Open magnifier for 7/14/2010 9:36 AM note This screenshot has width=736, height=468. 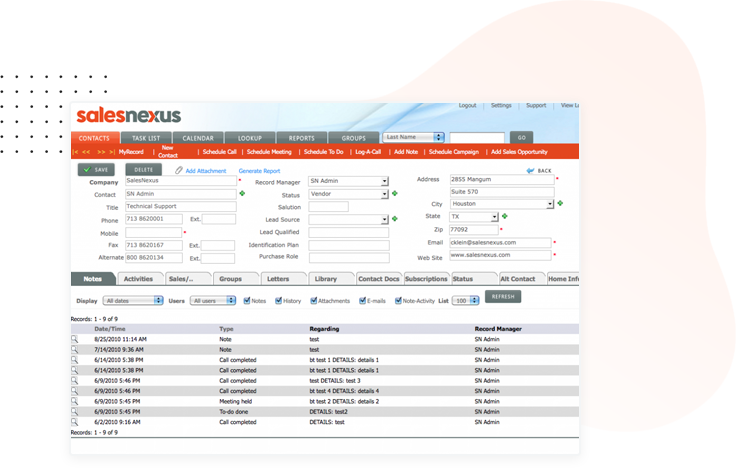(75, 349)
